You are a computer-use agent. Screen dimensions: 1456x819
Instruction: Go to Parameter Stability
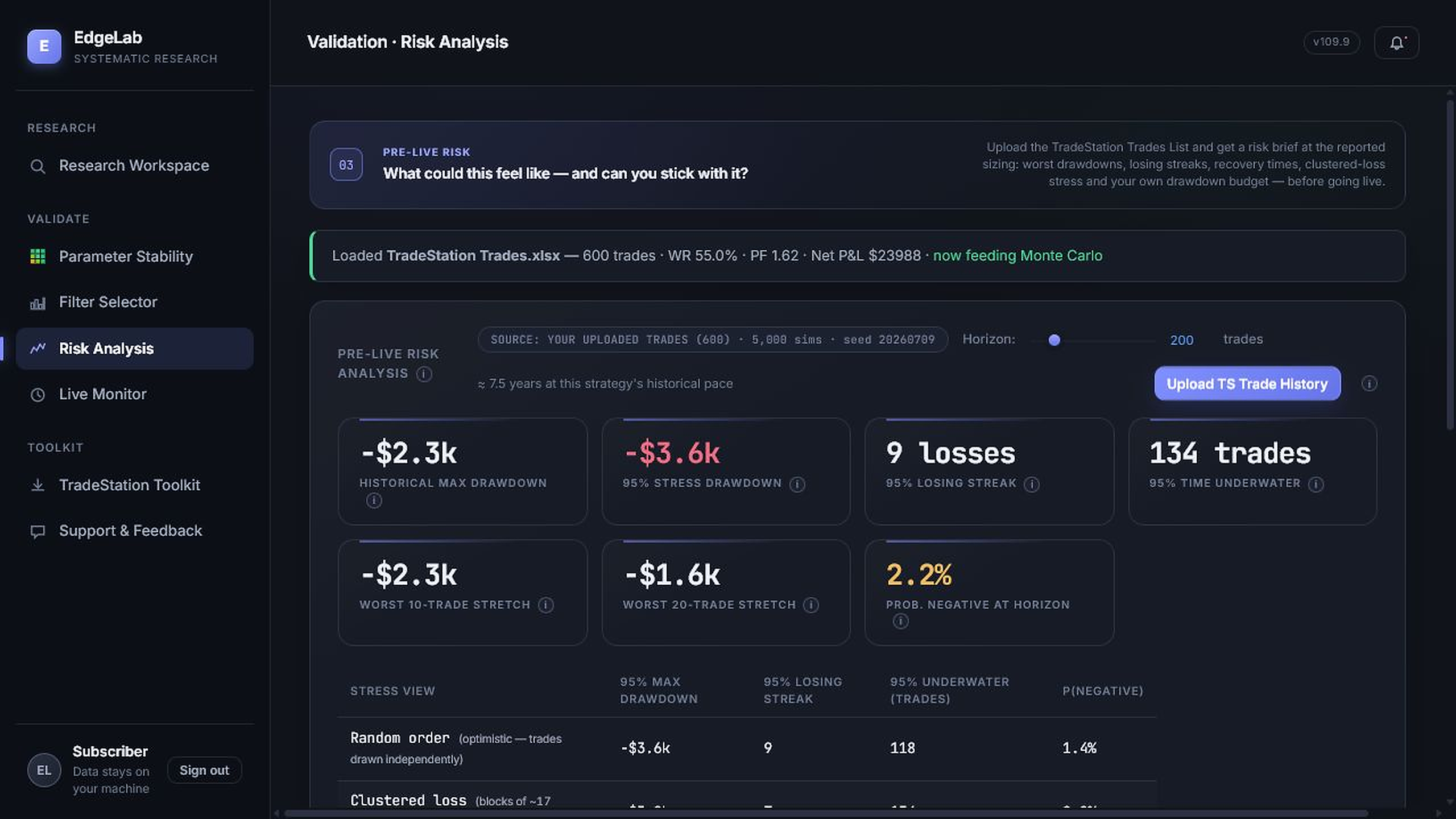click(x=134, y=257)
